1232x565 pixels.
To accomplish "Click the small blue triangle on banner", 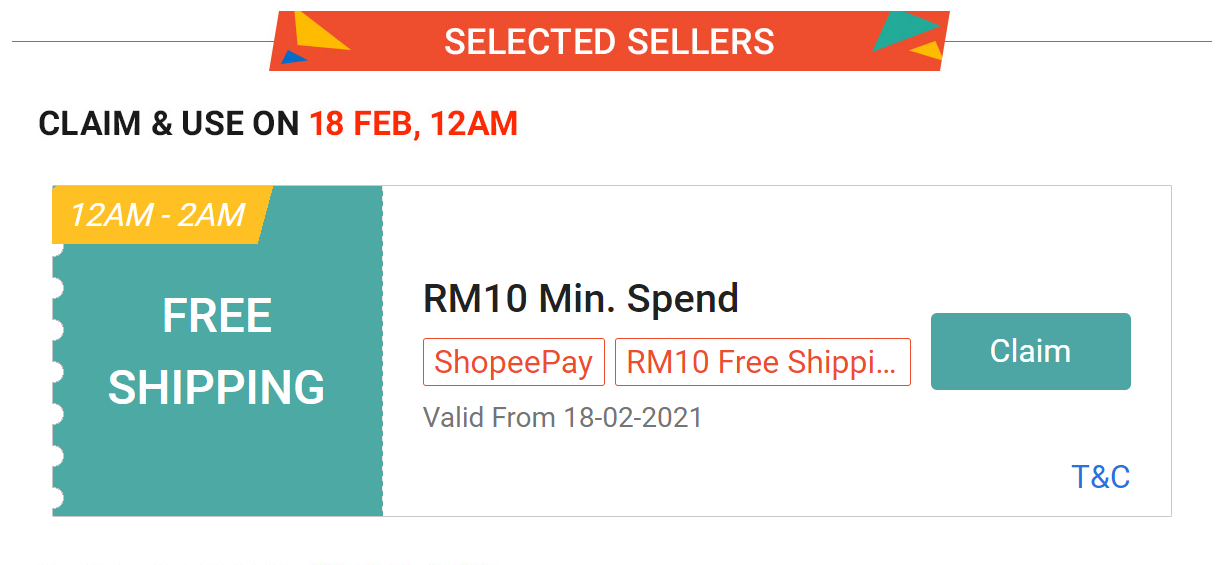I will (293, 57).
